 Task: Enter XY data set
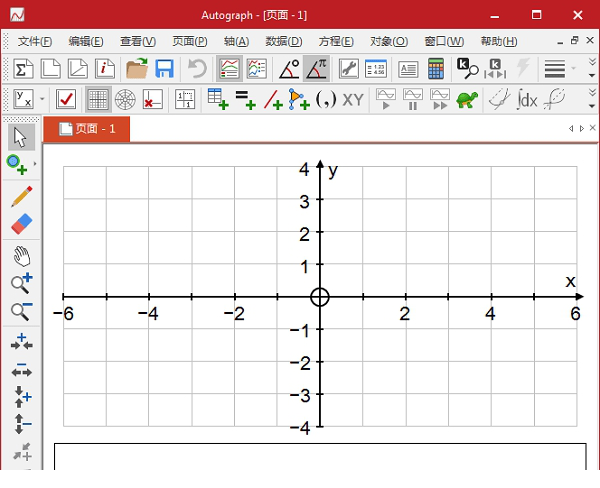[x=353, y=100]
